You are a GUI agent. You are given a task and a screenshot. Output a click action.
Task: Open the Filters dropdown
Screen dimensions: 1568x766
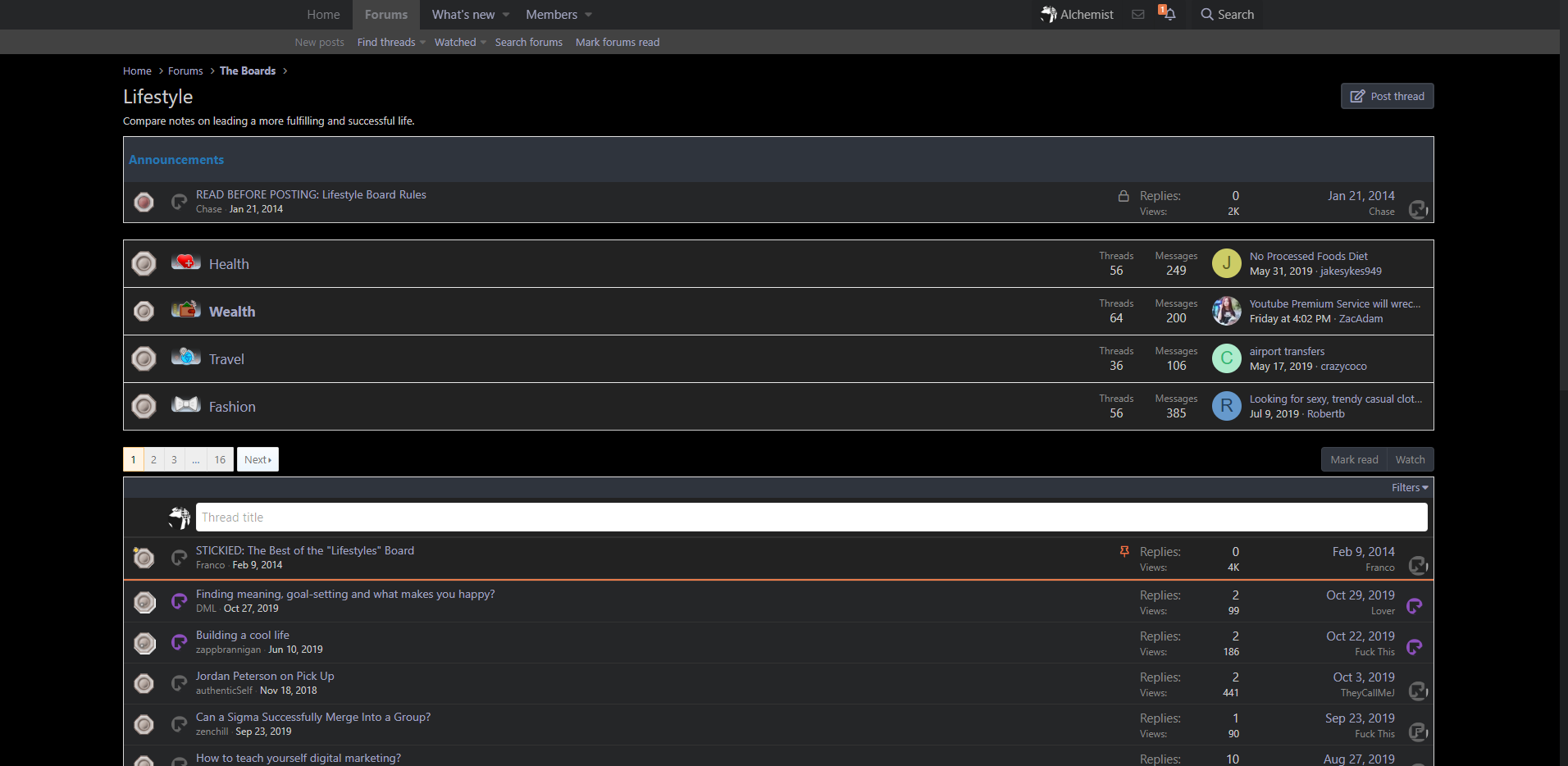click(x=1410, y=487)
